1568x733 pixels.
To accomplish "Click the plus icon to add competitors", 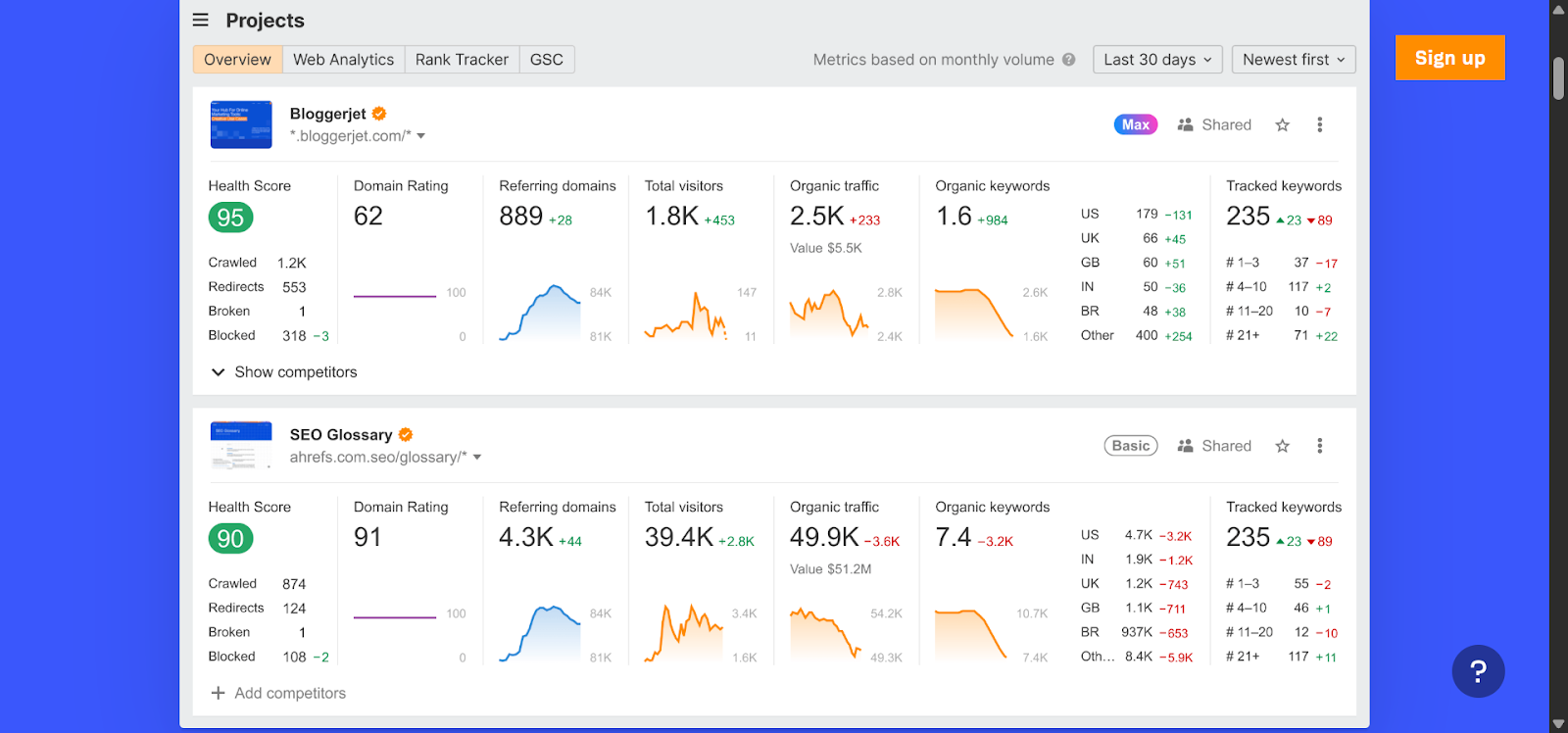I will point(219,694).
